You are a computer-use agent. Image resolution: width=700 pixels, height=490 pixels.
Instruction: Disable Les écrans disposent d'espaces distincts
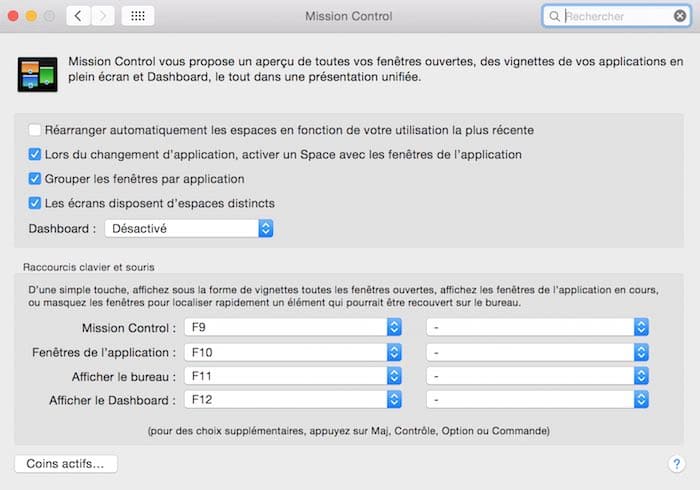tap(34, 203)
